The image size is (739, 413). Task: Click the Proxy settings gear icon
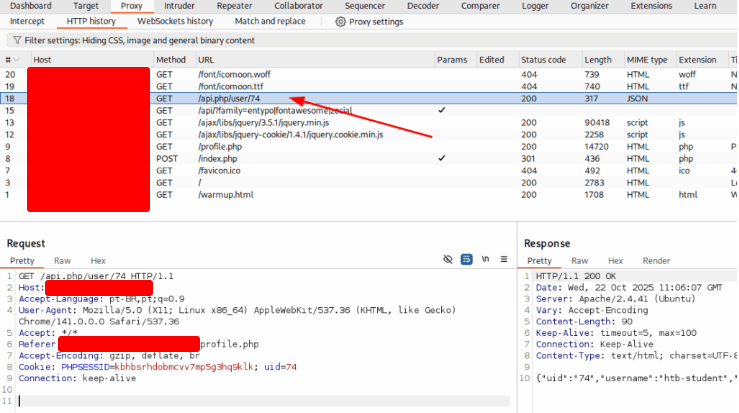[341, 21]
